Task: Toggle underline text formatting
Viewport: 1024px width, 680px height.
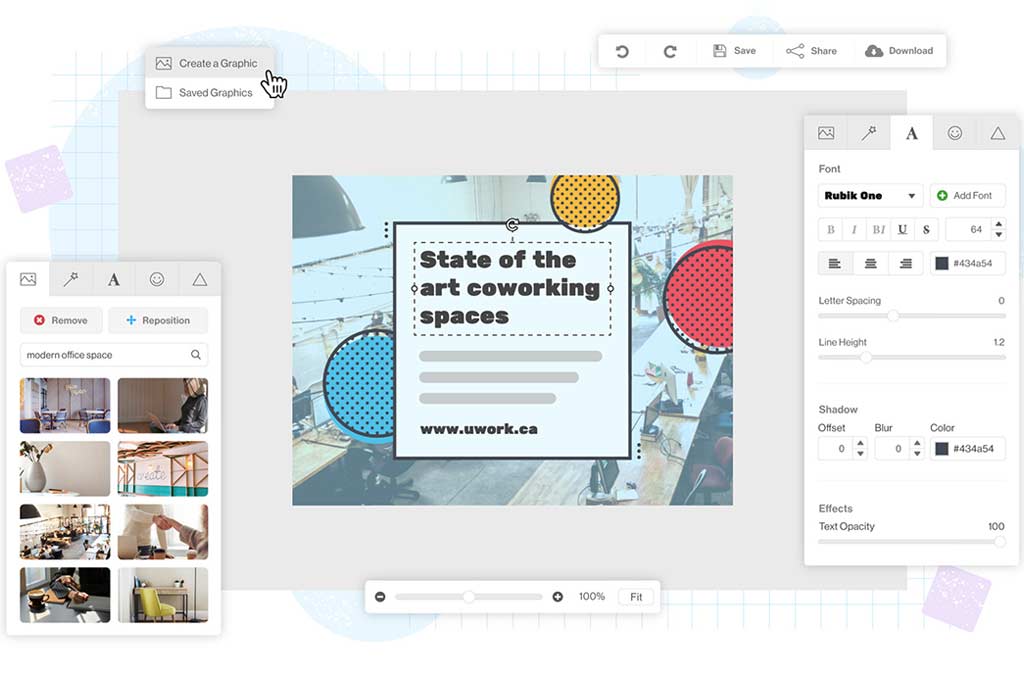Action: click(x=903, y=229)
